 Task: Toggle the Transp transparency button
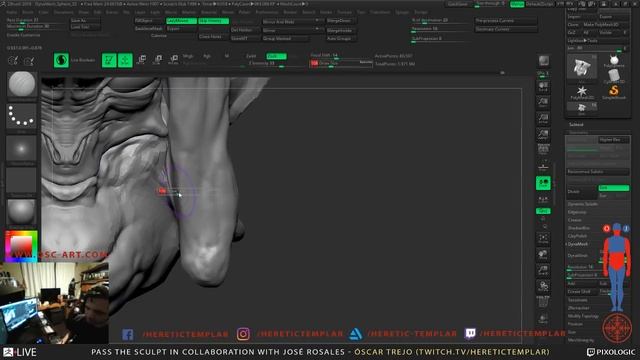543,319
